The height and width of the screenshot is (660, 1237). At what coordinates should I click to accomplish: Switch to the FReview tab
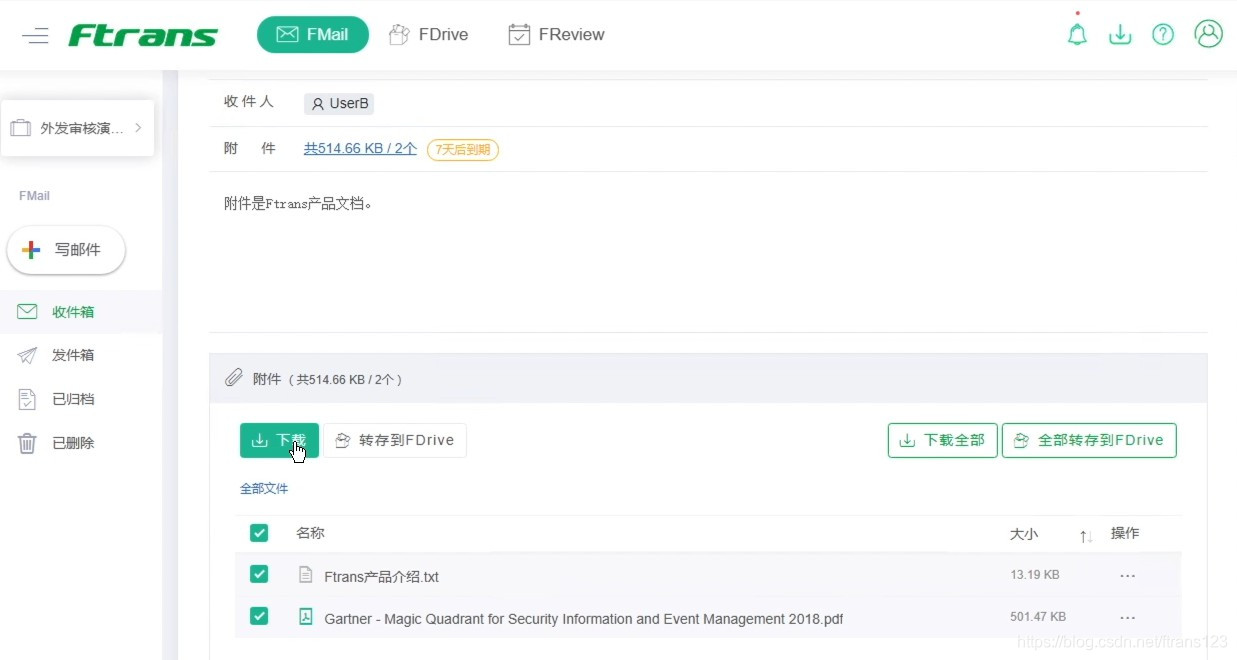(x=556, y=34)
